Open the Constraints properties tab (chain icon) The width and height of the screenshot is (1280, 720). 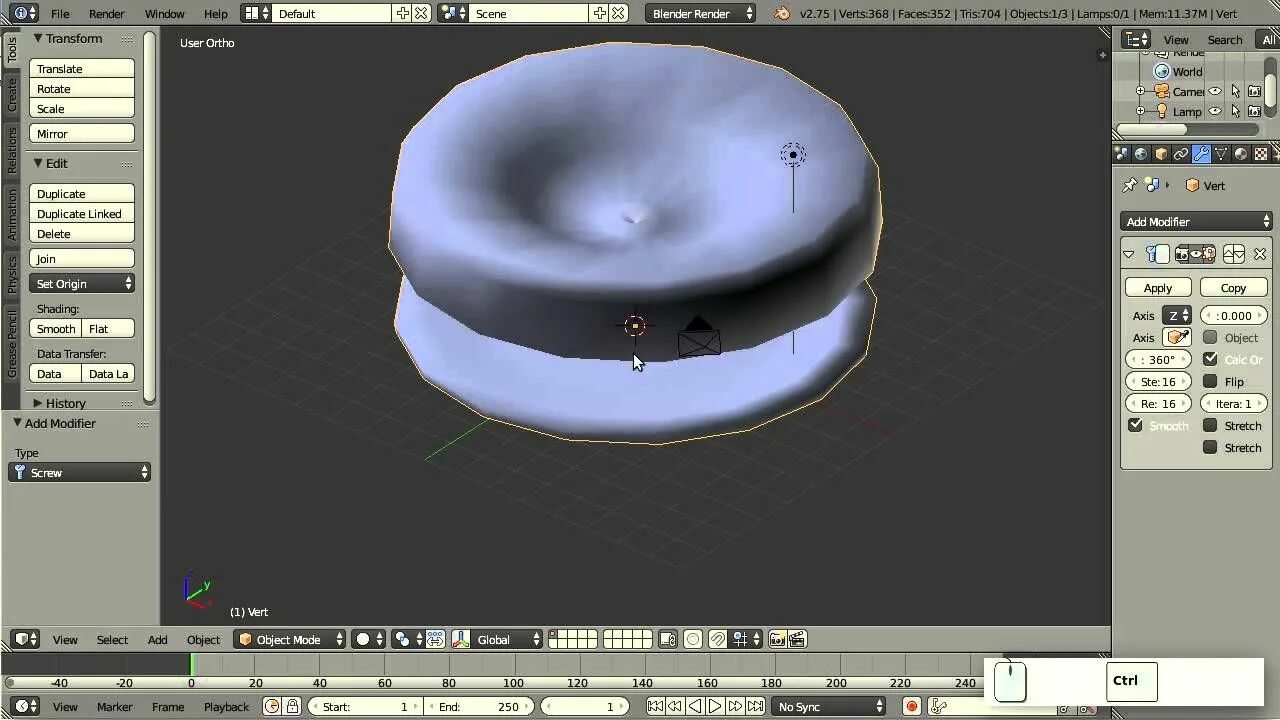(x=1181, y=154)
